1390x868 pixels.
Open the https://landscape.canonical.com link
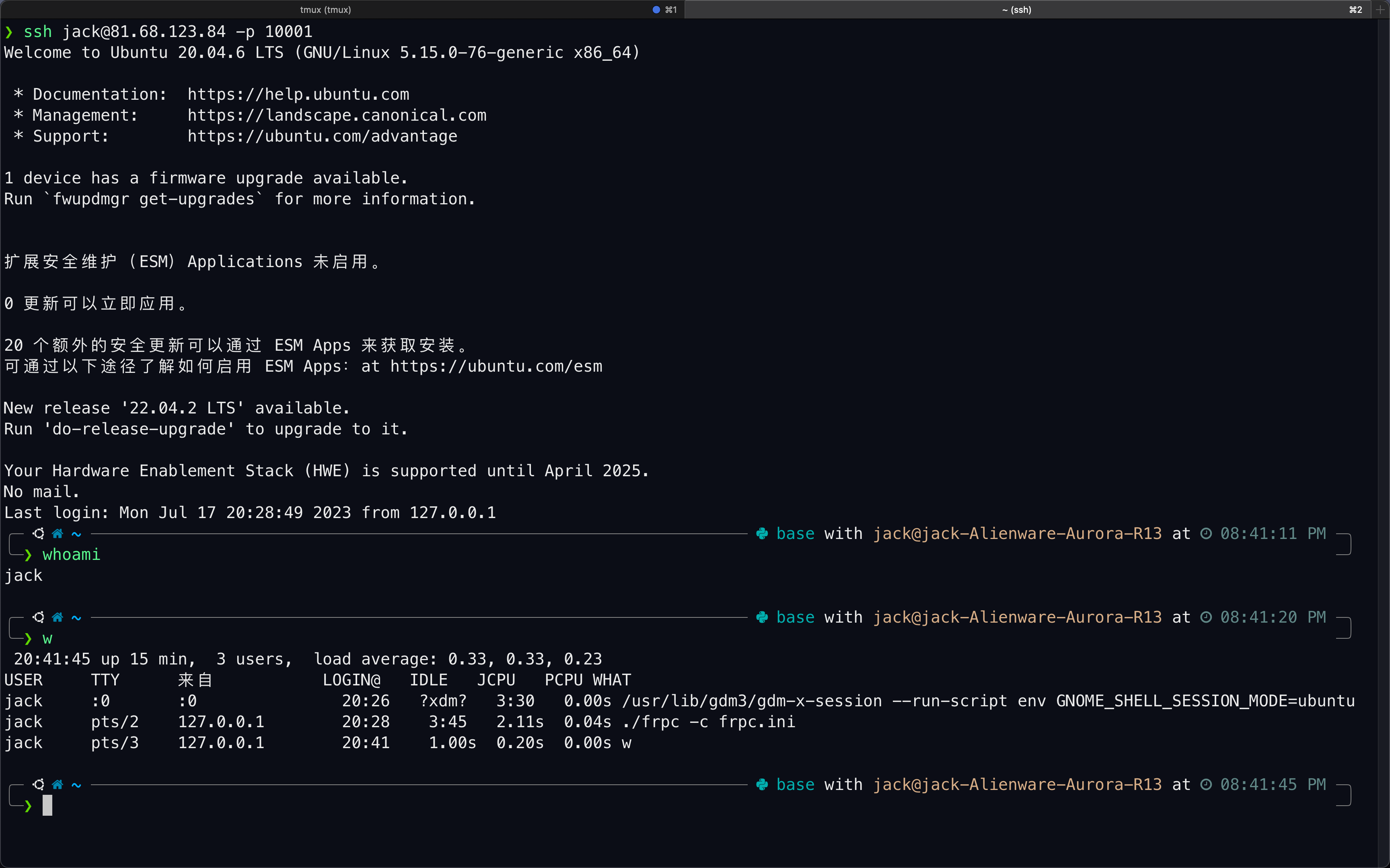click(x=337, y=115)
